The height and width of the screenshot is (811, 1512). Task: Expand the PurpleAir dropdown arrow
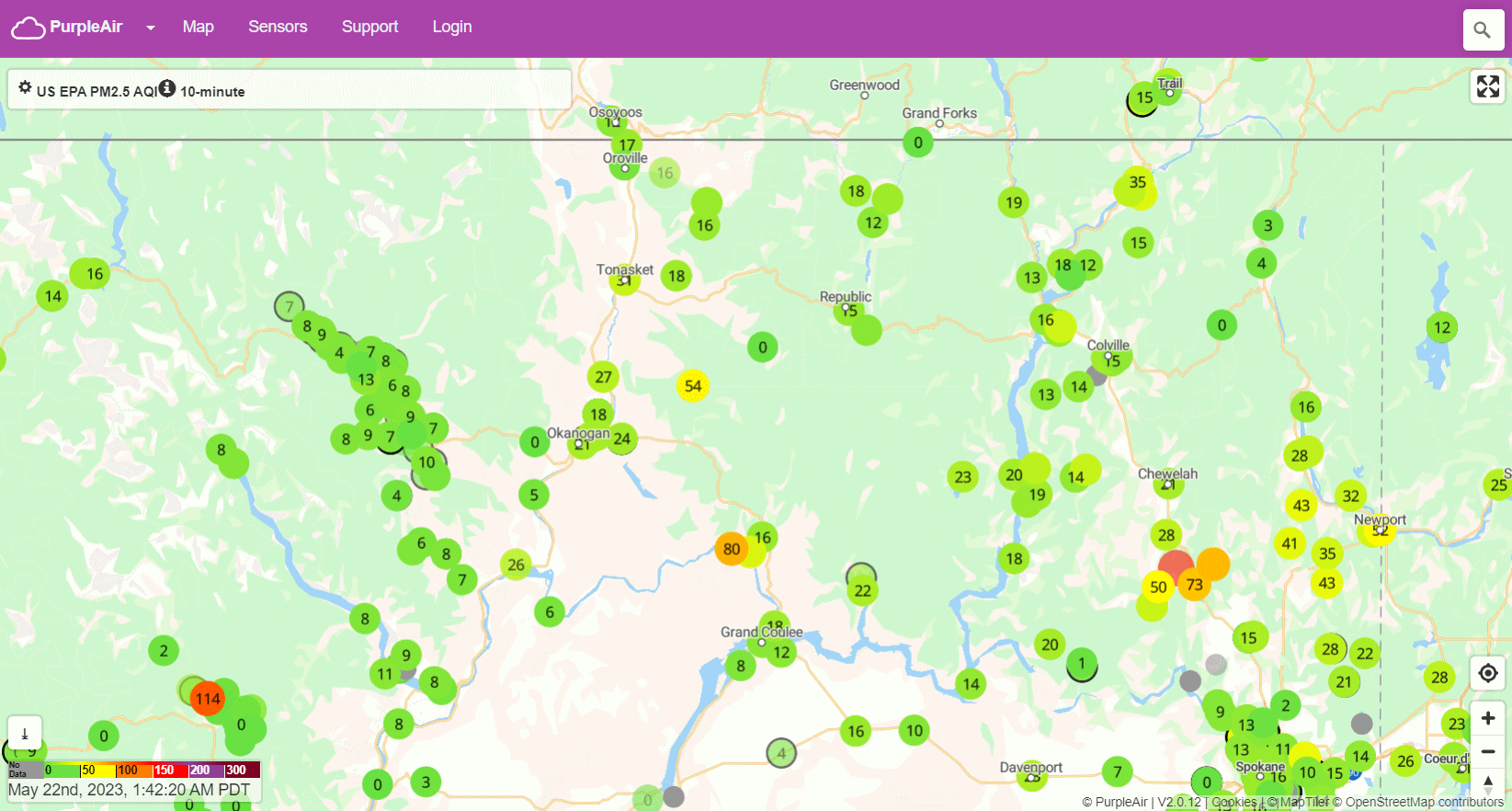point(151,28)
